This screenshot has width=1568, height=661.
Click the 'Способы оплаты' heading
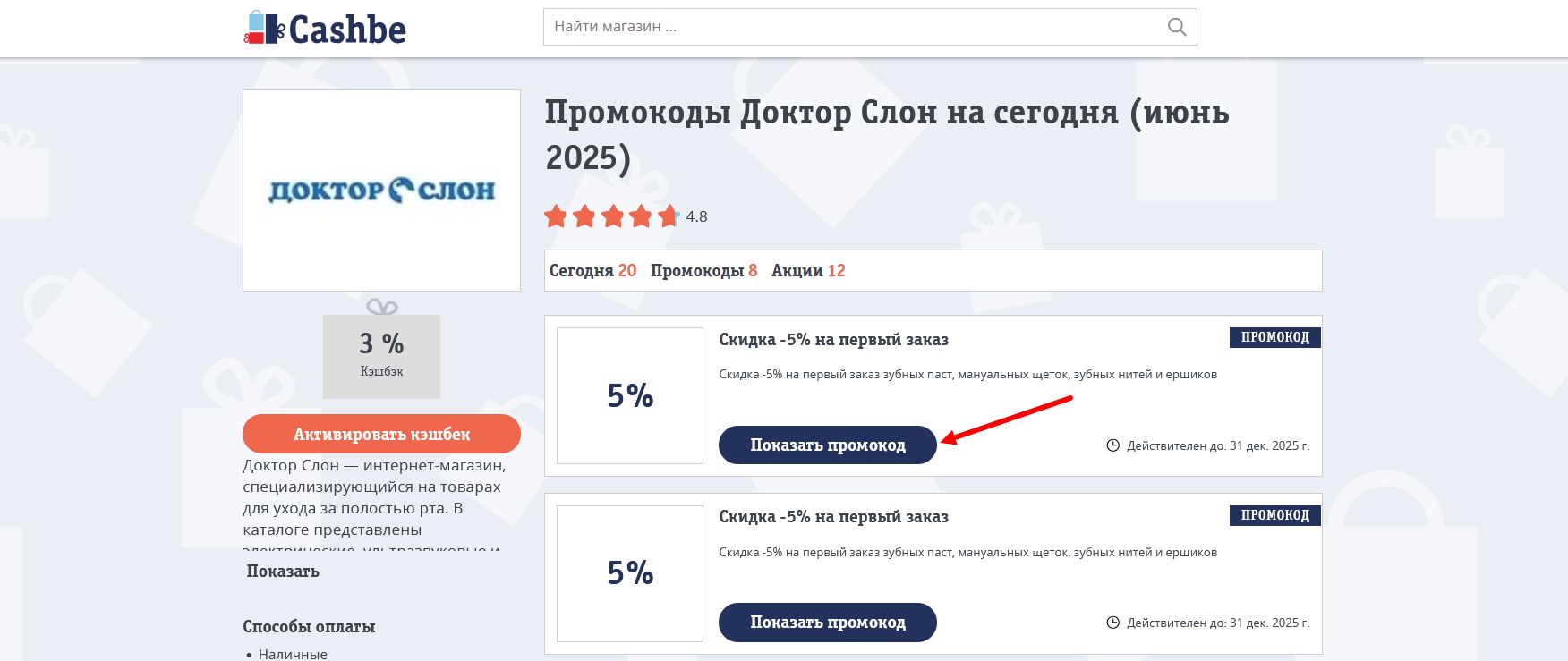(x=309, y=626)
